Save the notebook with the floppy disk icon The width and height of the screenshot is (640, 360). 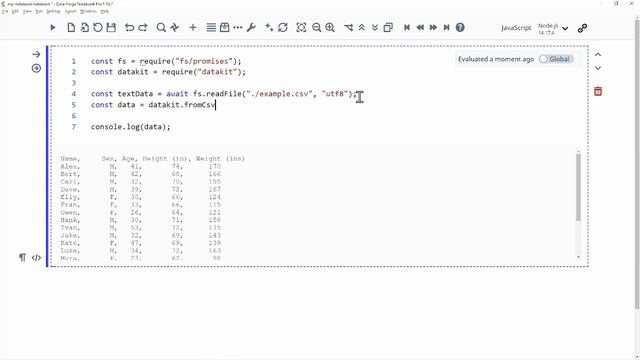pyautogui.click(x=111, y=27)
